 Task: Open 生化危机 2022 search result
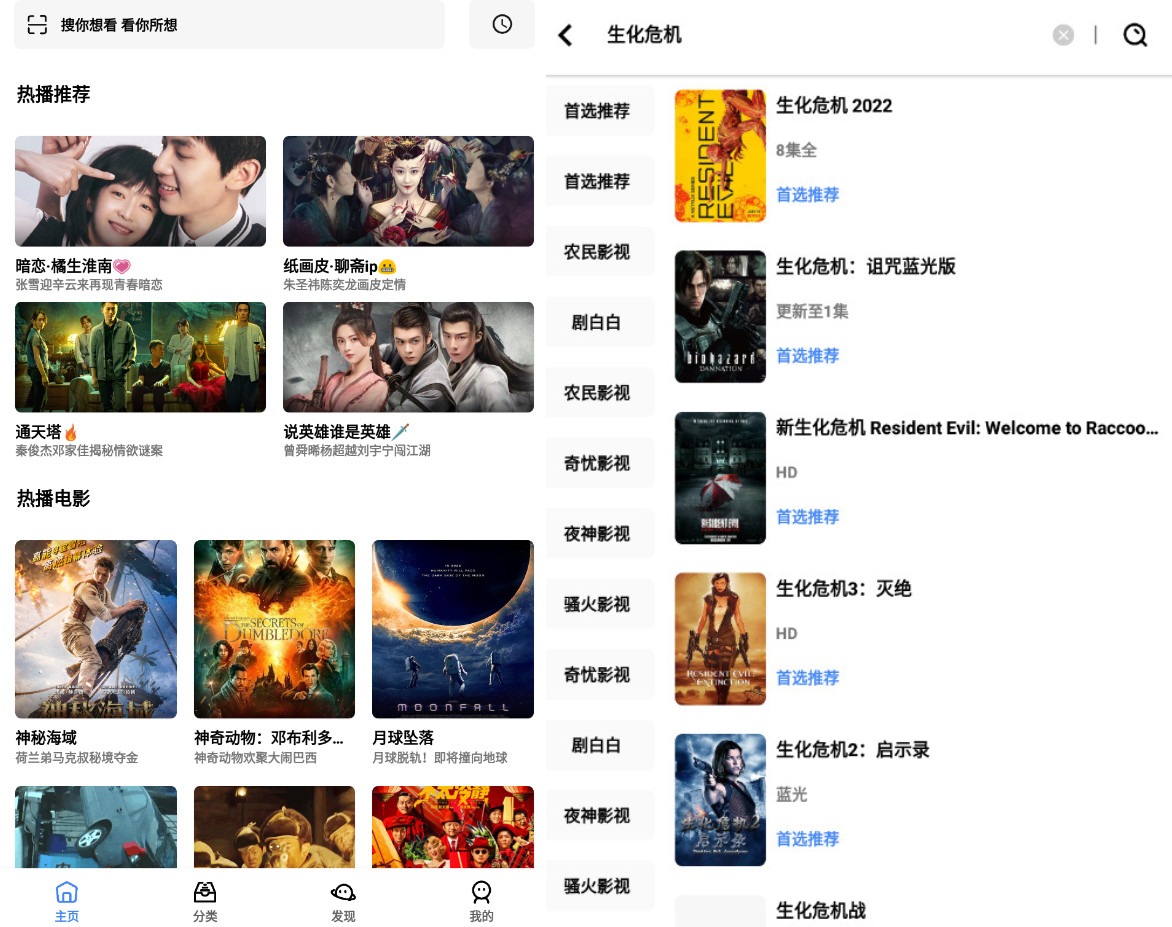click(x=834, y=106)
